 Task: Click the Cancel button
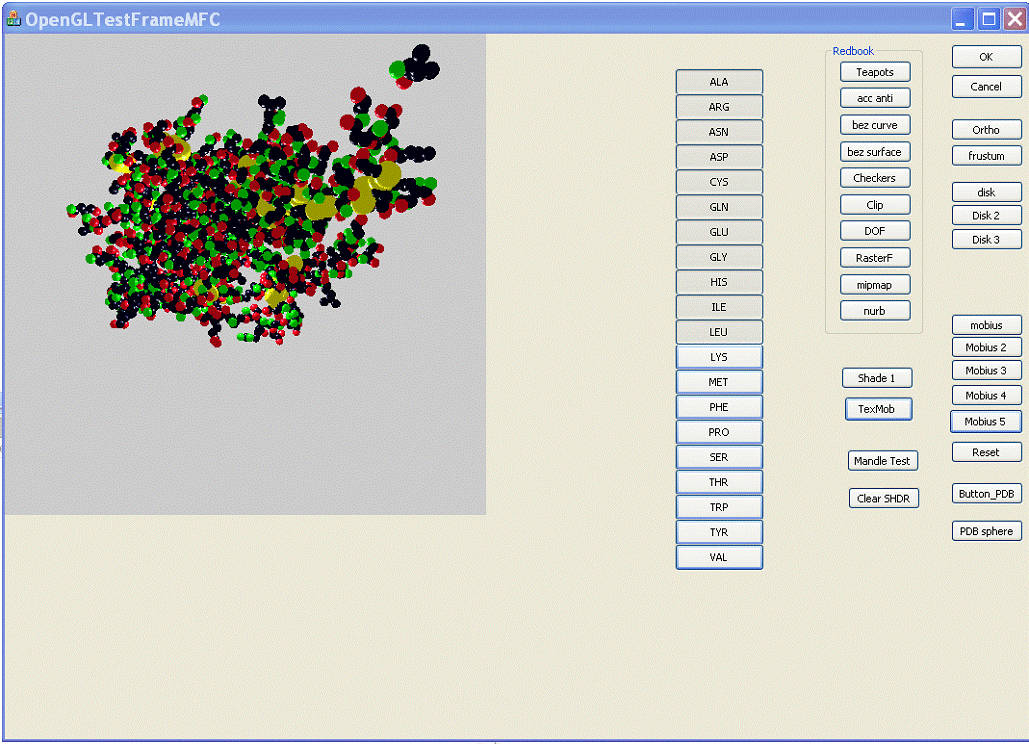(x=986, y=87)
